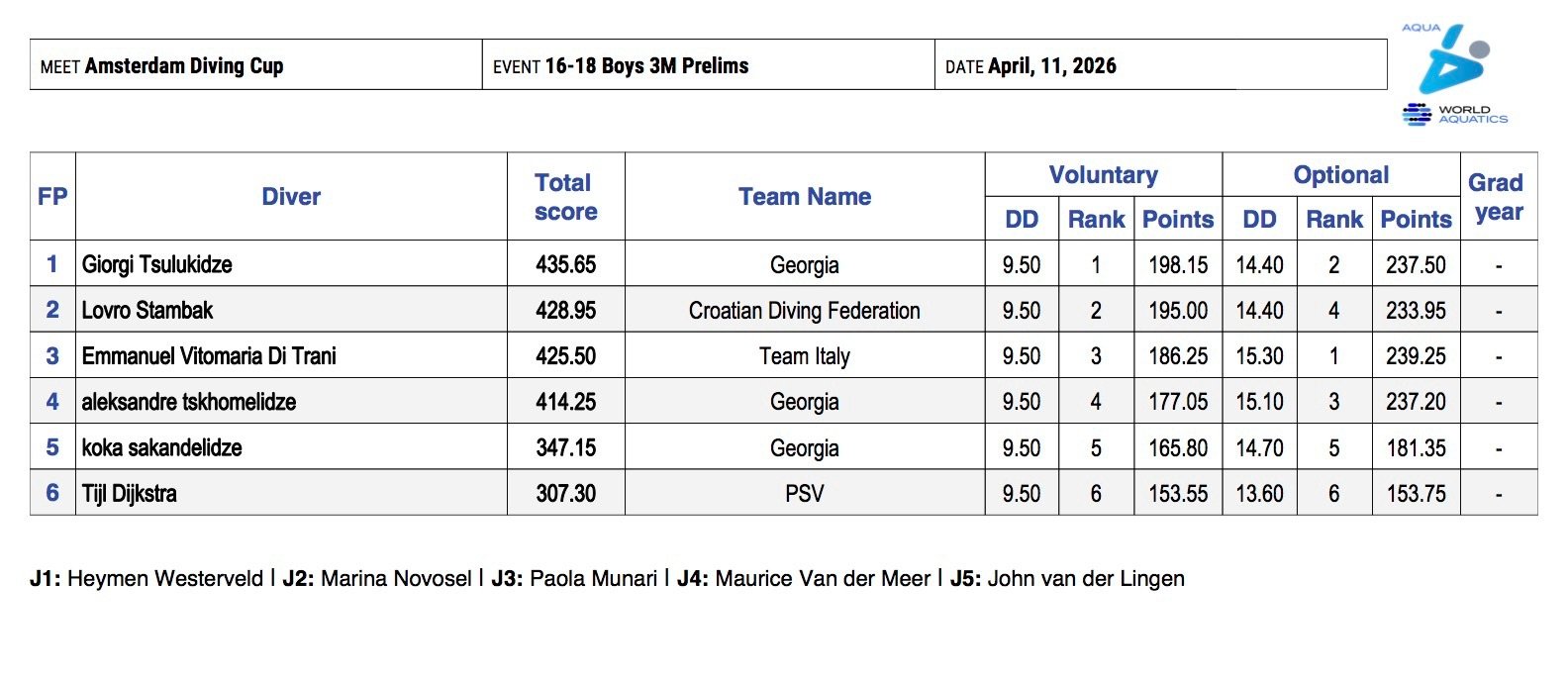This screenshot has width=1568, height=680.
Task: Click Emmanuel Vitomaria Di Trani's name
Action: click(209, 356)
